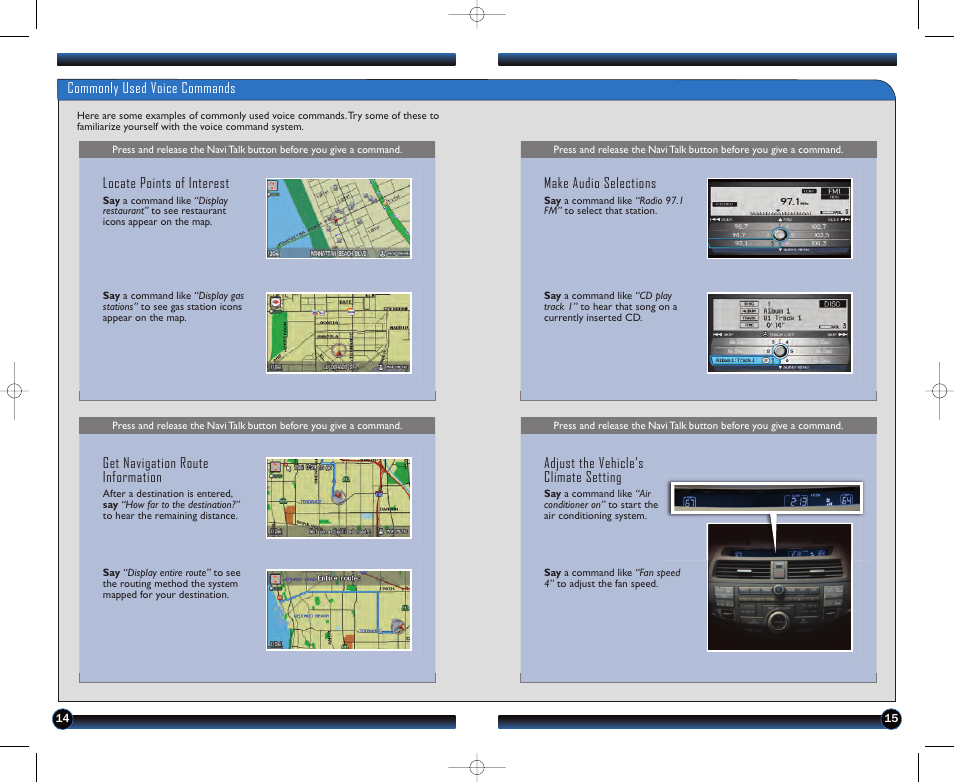The width and height of the screenshot is (954, 782).
Task: Click the selector dial on the CD screen image
Action: click(x=779, y=351)
